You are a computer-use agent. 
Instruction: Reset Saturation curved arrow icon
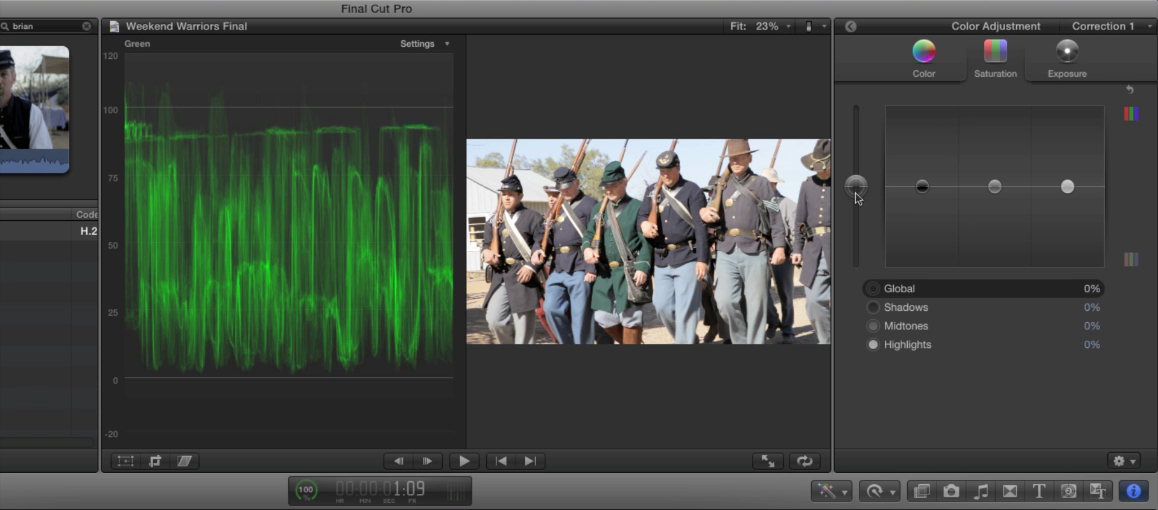[x=1129, y=89]
